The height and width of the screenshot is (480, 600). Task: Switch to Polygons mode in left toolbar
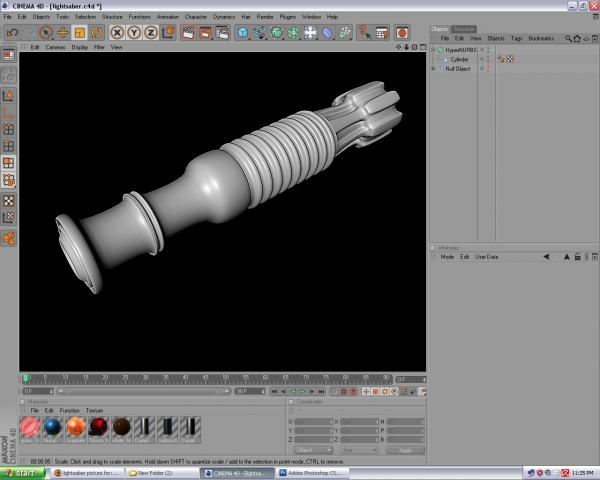click(x=8, y=163)
